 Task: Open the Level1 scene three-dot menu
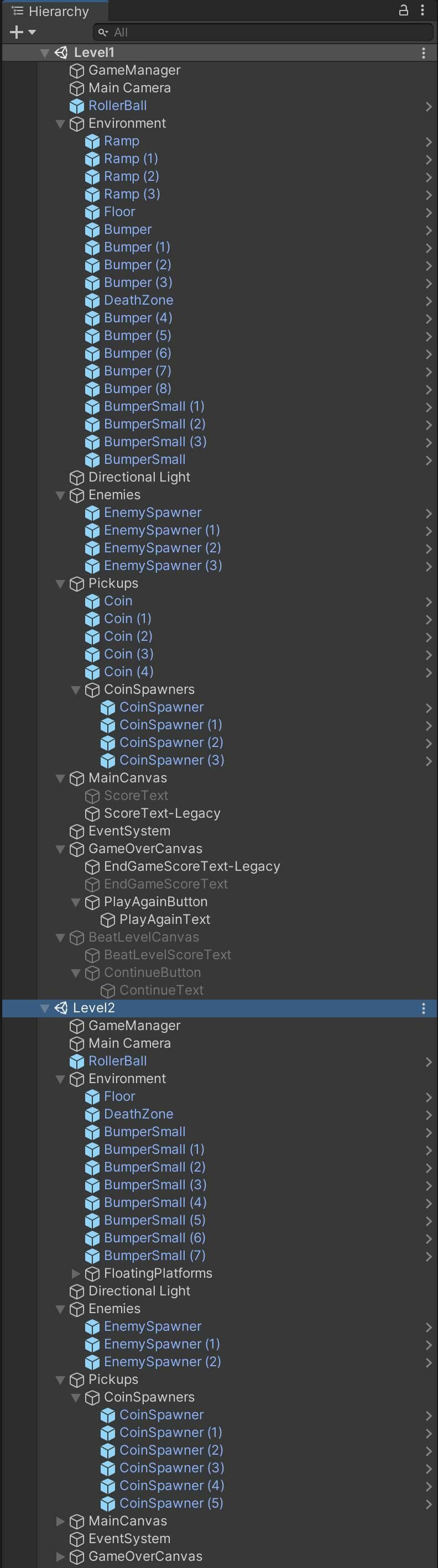coord(424,53)
